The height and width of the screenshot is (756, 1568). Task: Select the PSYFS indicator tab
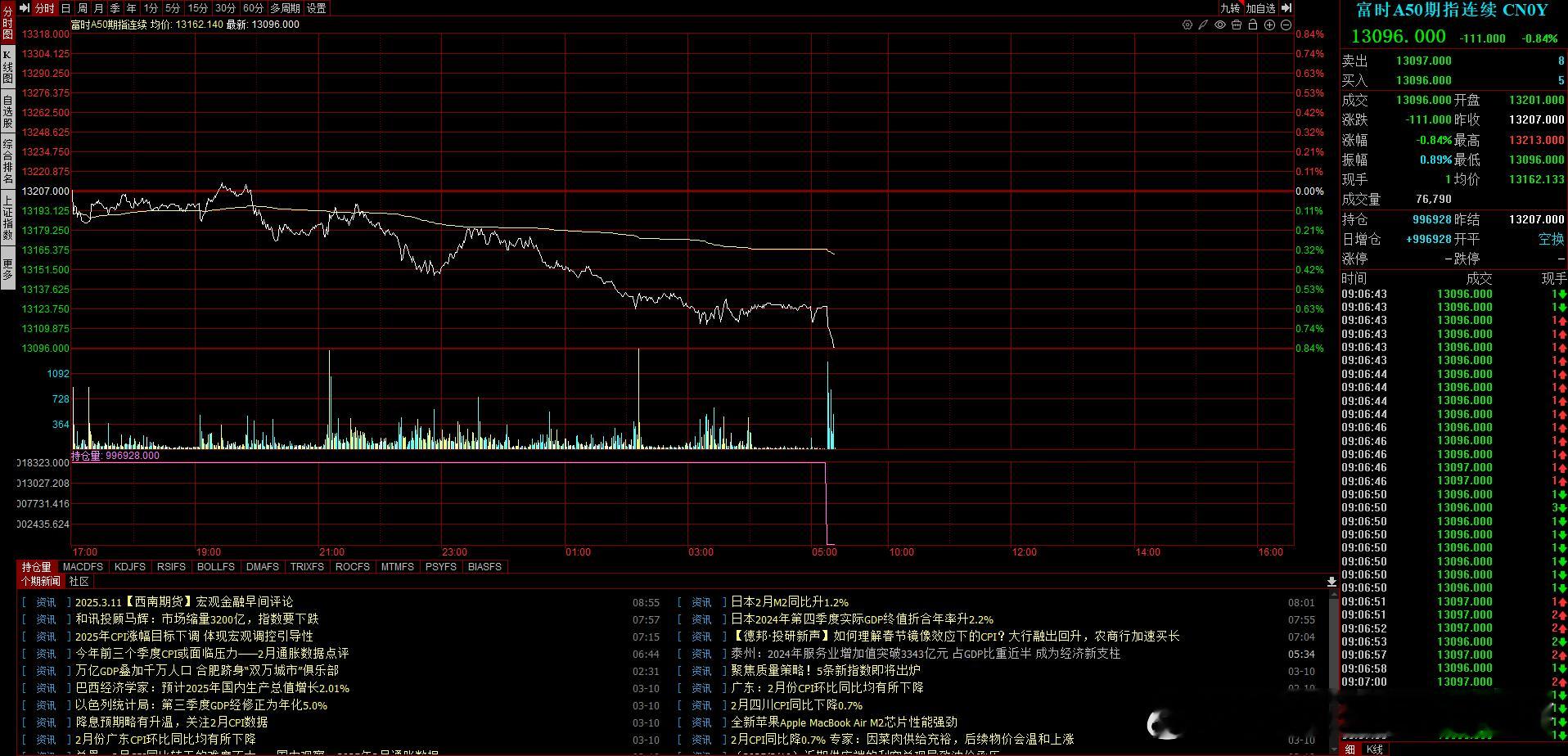441,567
